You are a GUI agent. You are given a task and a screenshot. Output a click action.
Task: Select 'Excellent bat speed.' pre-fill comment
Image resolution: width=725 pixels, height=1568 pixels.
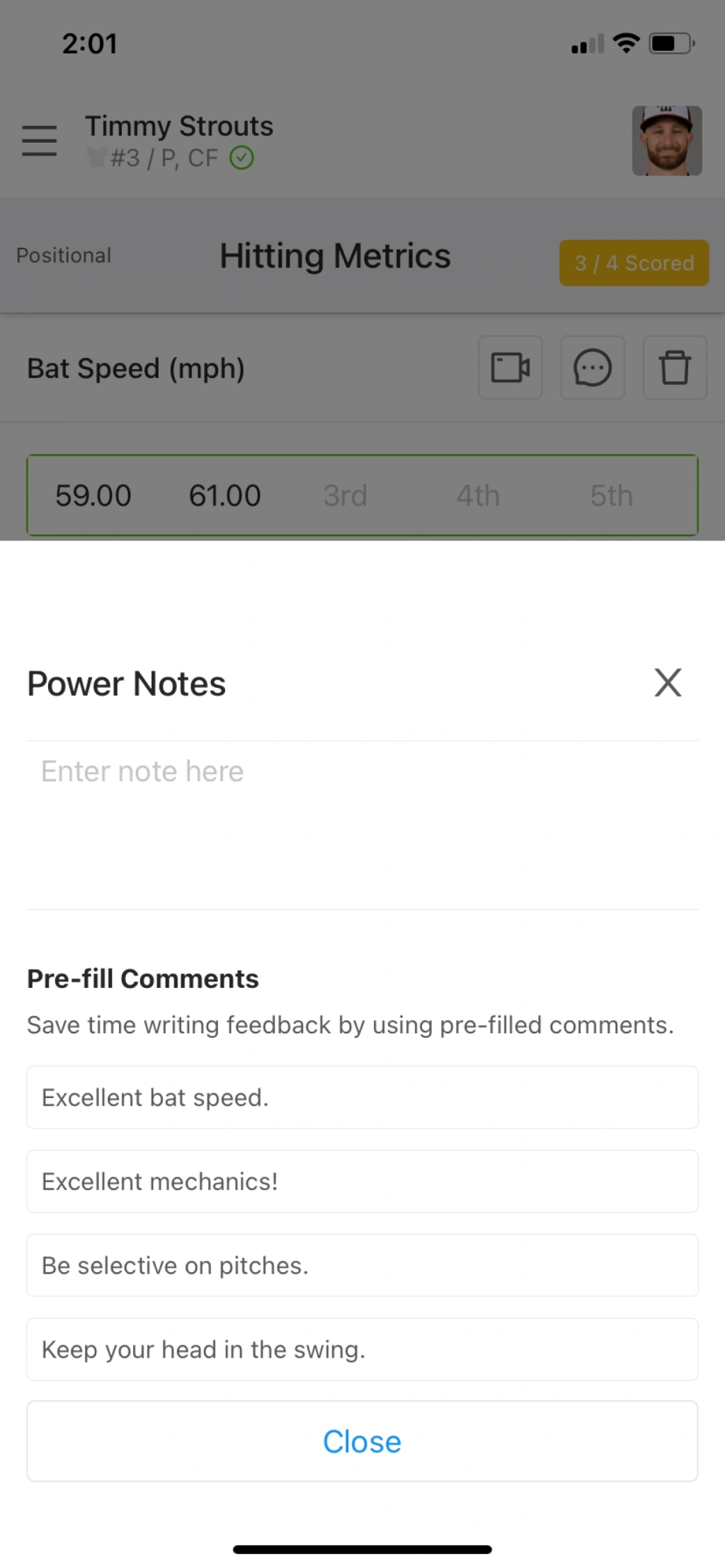coord(361,1097)
